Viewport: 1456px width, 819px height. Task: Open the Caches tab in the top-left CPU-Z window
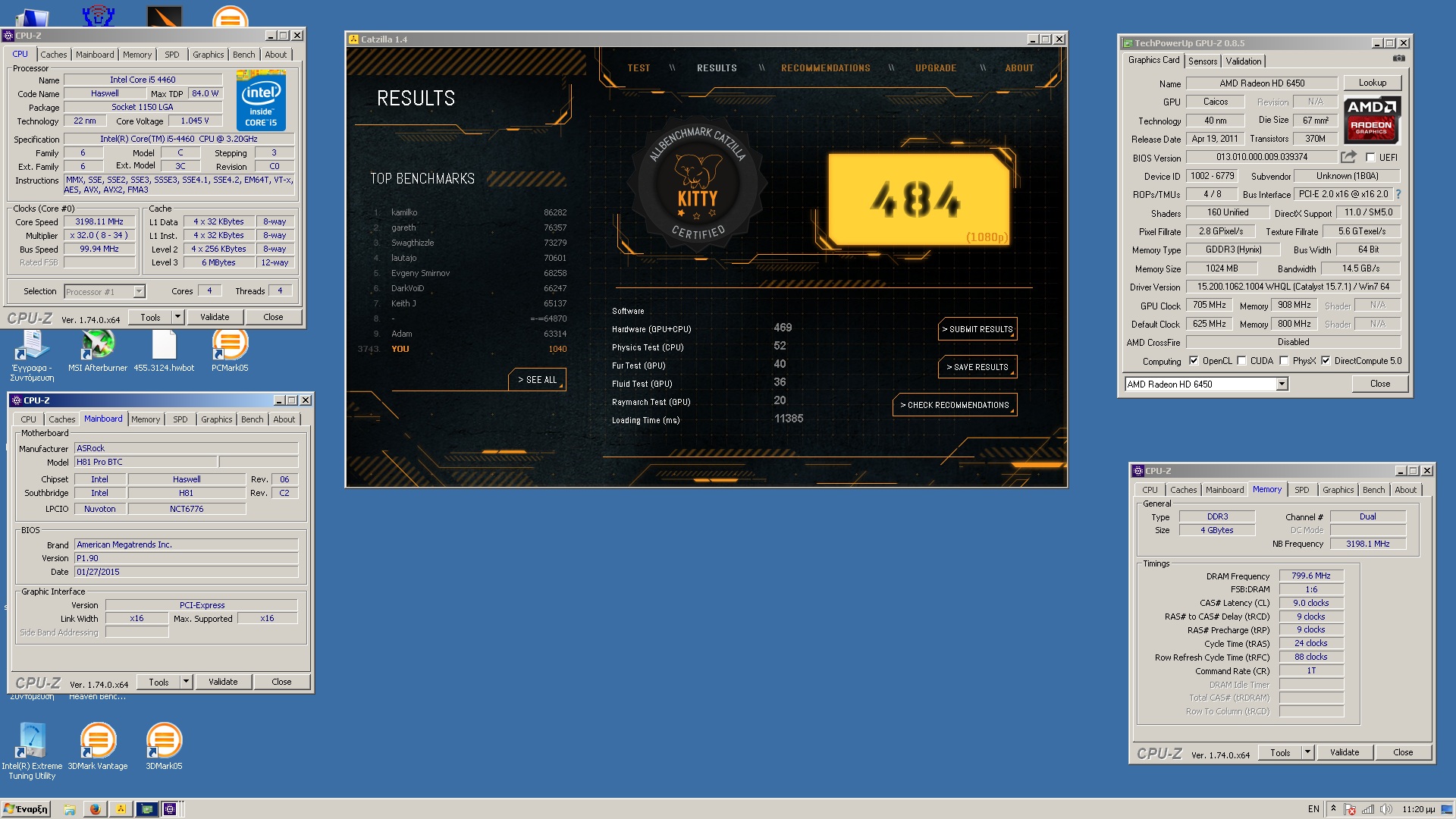click(54, 55)
